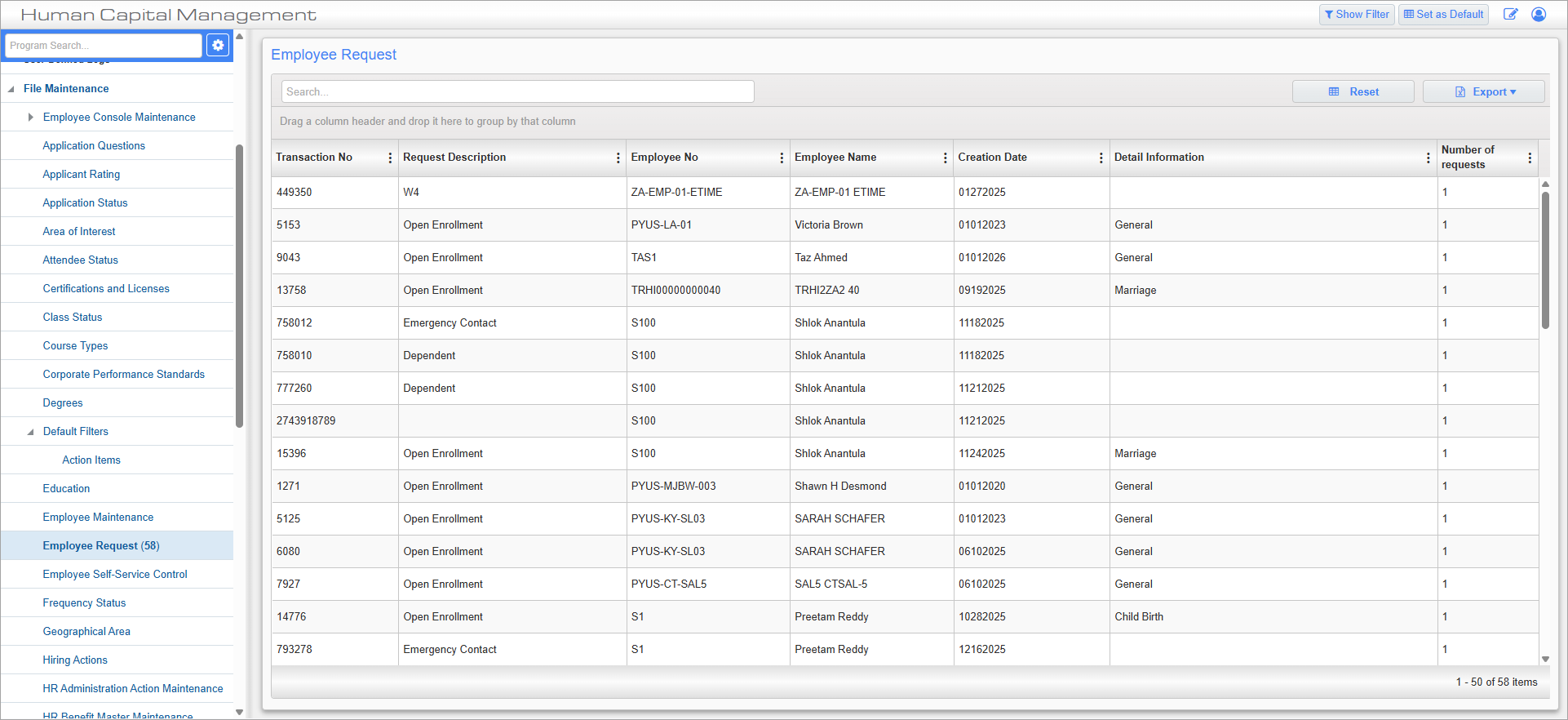
Task: Click the Taz Ahmed cell
Action: click(871, 258)
